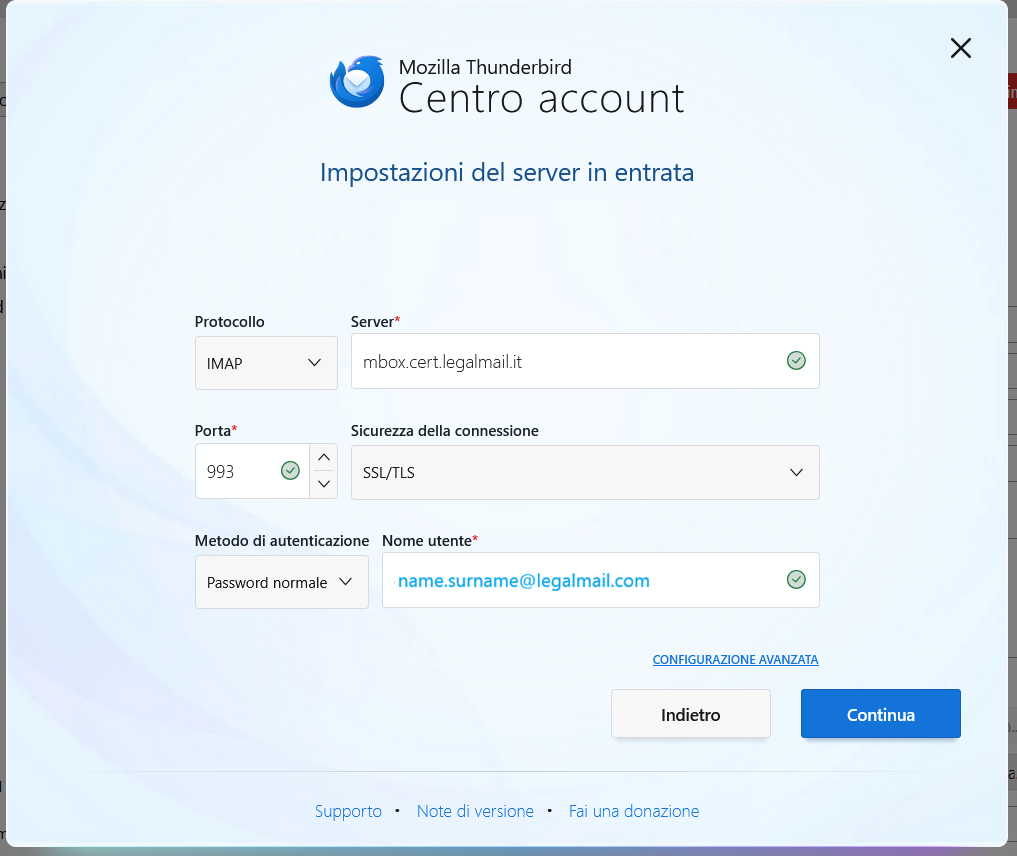Viewport: 1017px width, 856px height.
Task: Open the Supporto link
Action: [x=348, y=811]
